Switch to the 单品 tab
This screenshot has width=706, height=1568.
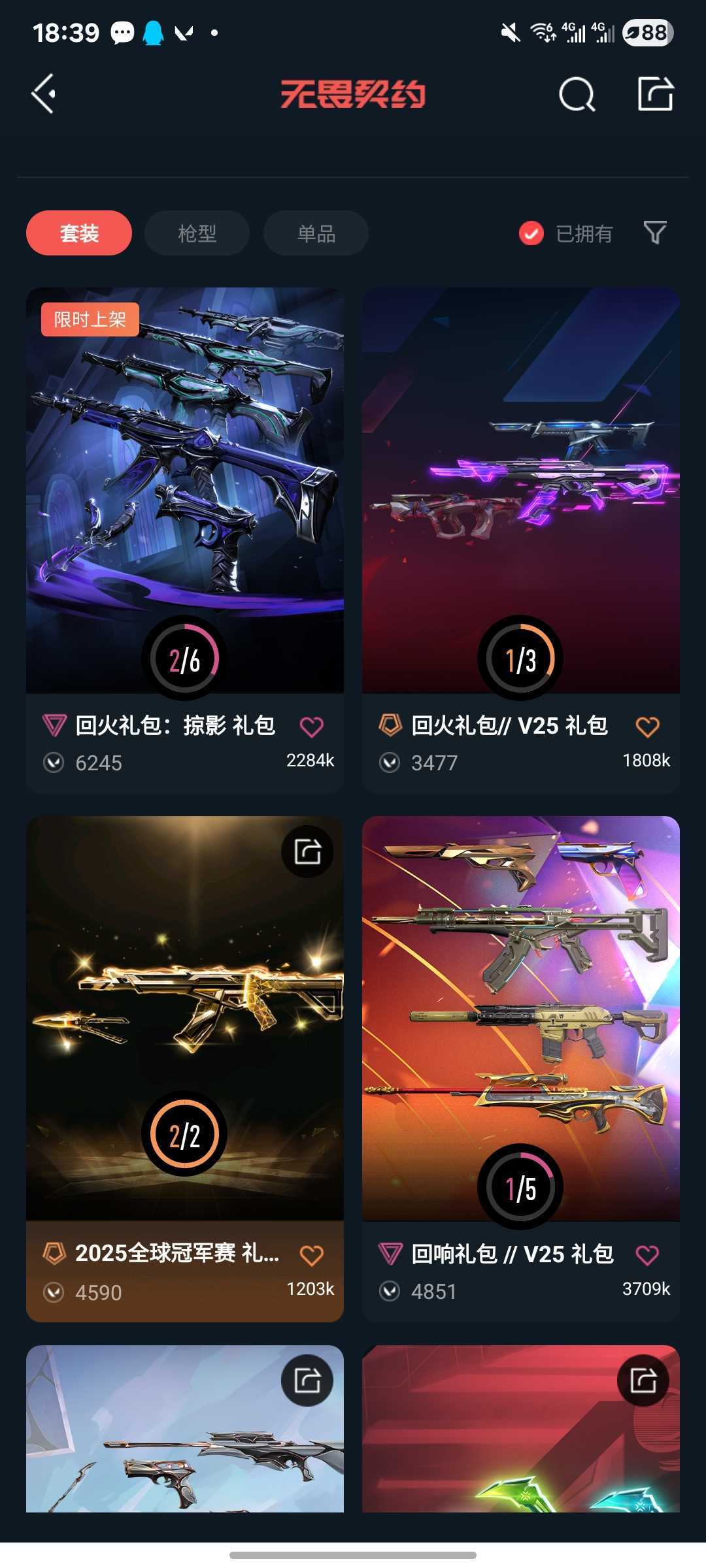click(316, 233)
